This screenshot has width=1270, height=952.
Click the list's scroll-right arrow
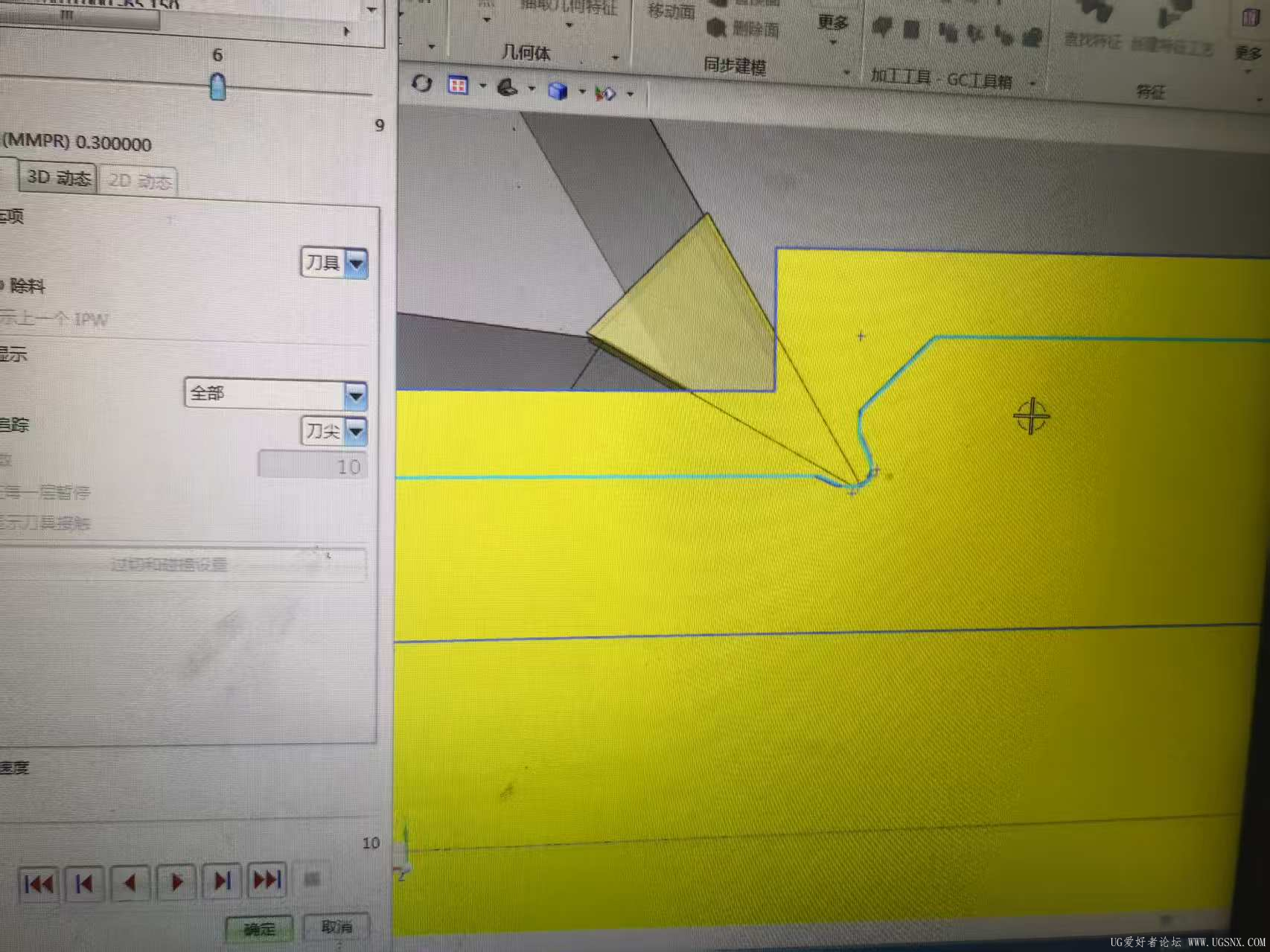click(x=346, y=32)
